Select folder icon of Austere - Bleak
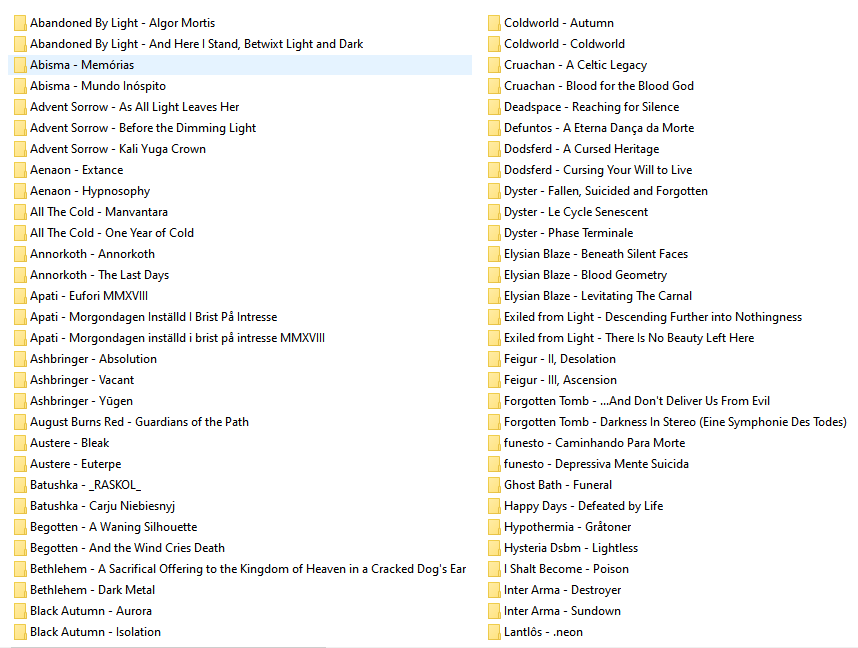This screenshot has height=648, width=858. coord(20,443)
